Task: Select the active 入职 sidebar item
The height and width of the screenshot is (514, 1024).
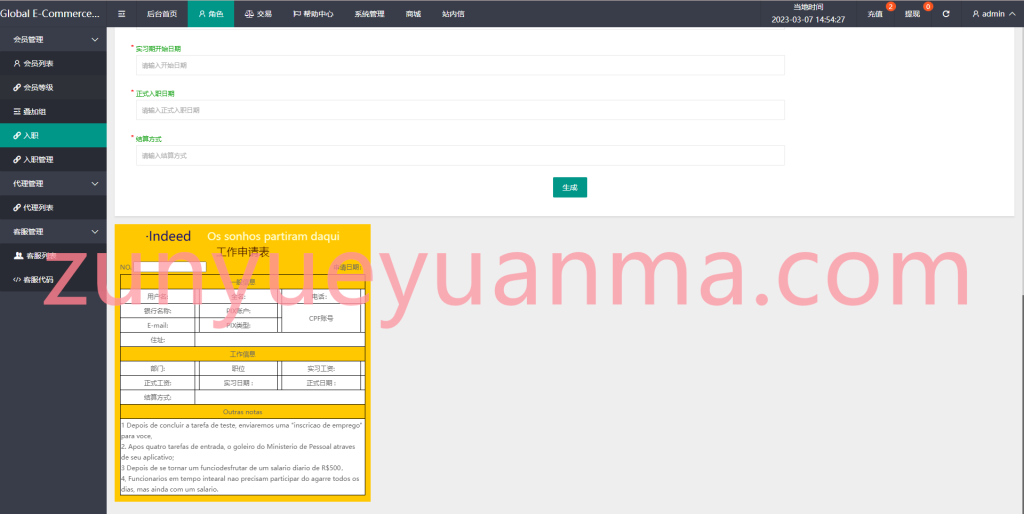Action: 53,135
